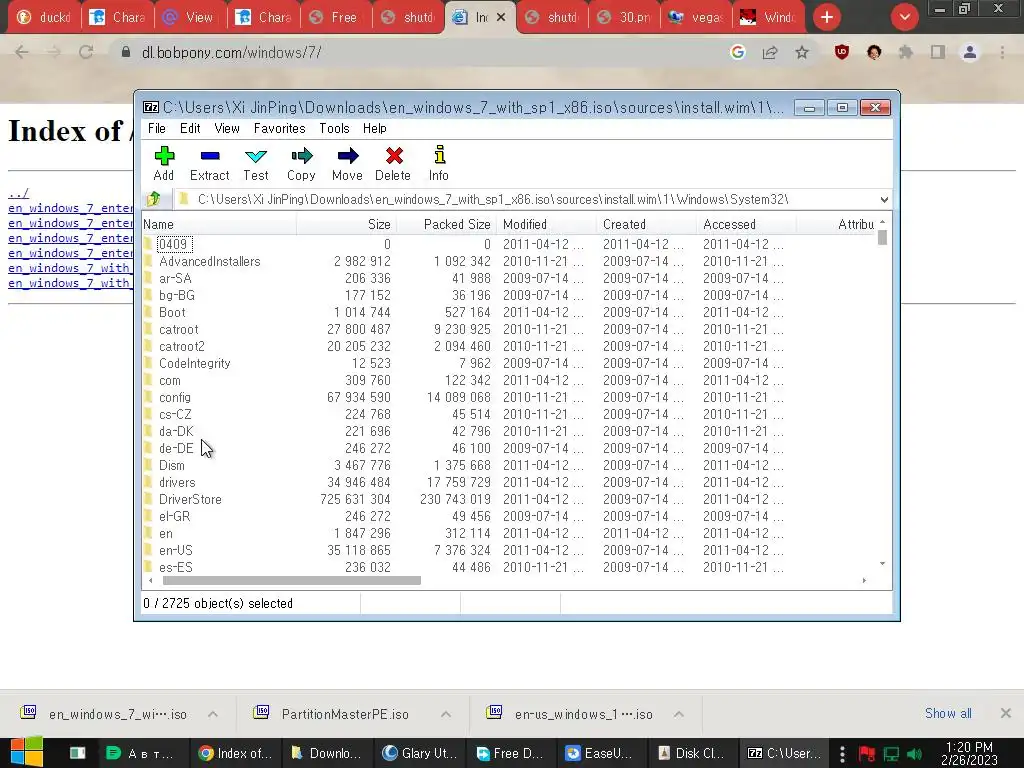Open the File menu in 7-Zip
Image resolution: width=1024 pixels, height=768 pixels.
157,128
